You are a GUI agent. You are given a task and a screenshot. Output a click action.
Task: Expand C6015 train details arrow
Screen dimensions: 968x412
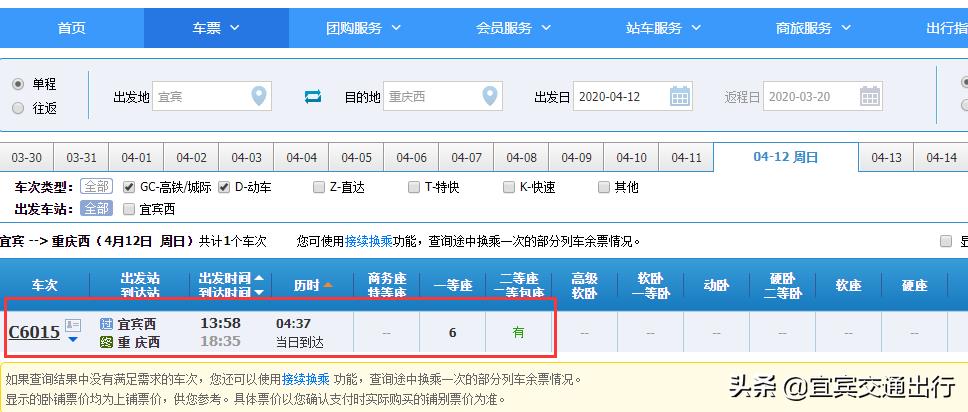pos(73,340)
